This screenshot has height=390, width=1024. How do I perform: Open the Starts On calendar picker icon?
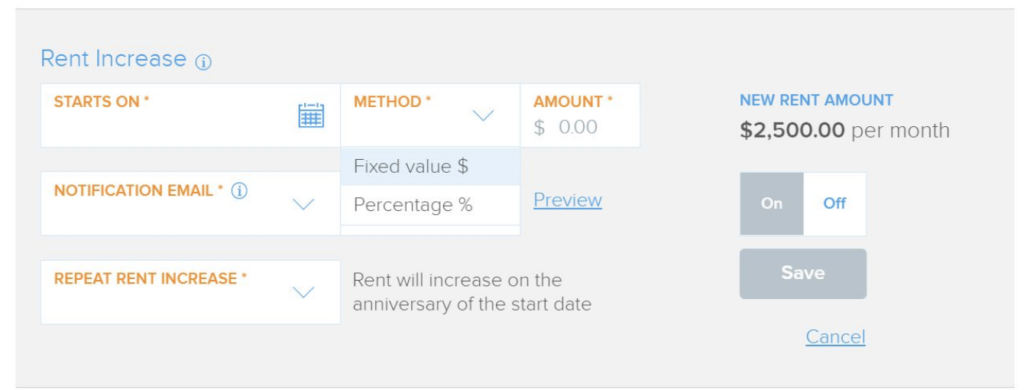(x=311, y=116)
